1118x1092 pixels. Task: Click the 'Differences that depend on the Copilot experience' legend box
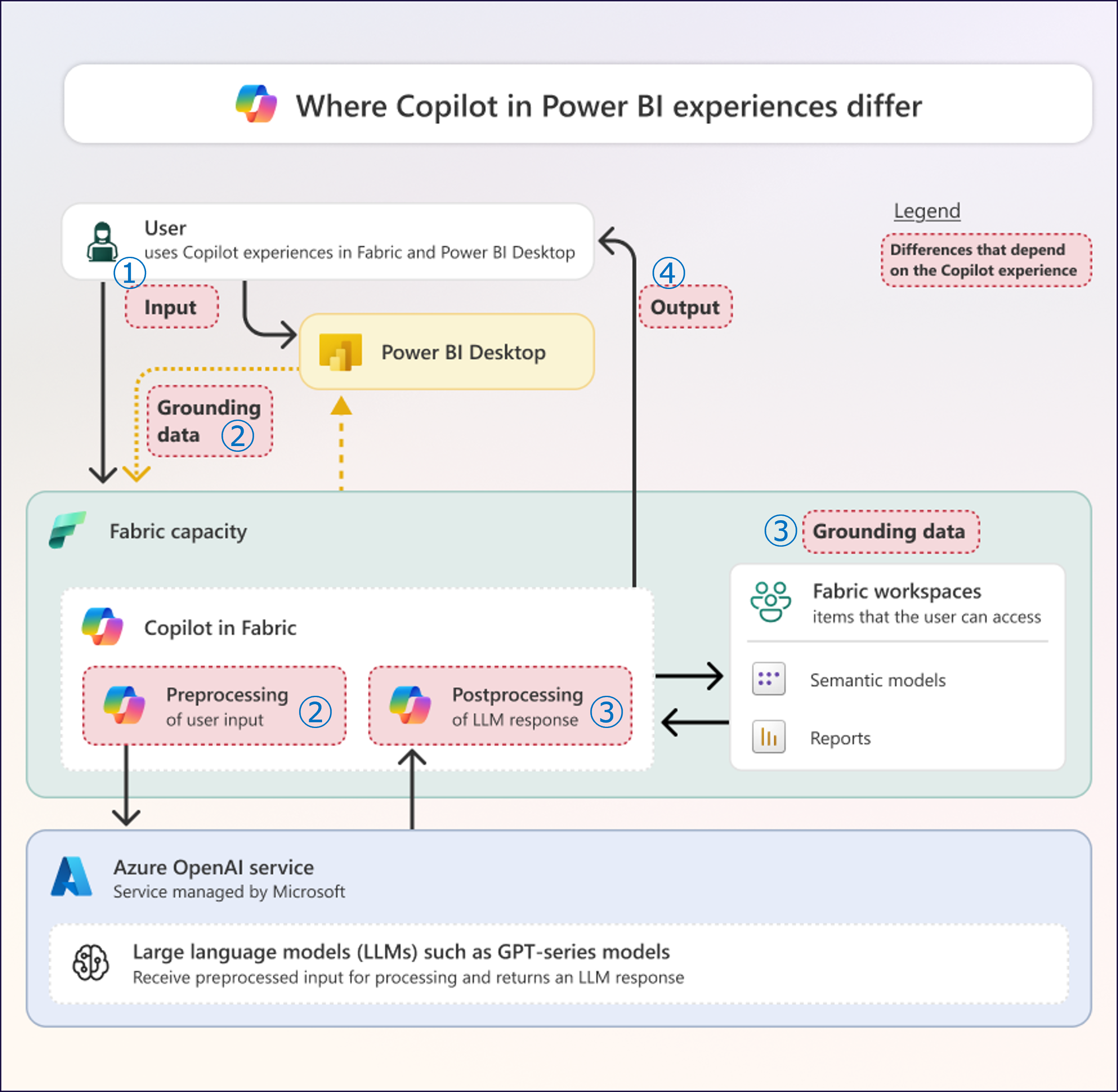[x=986, y=260]
